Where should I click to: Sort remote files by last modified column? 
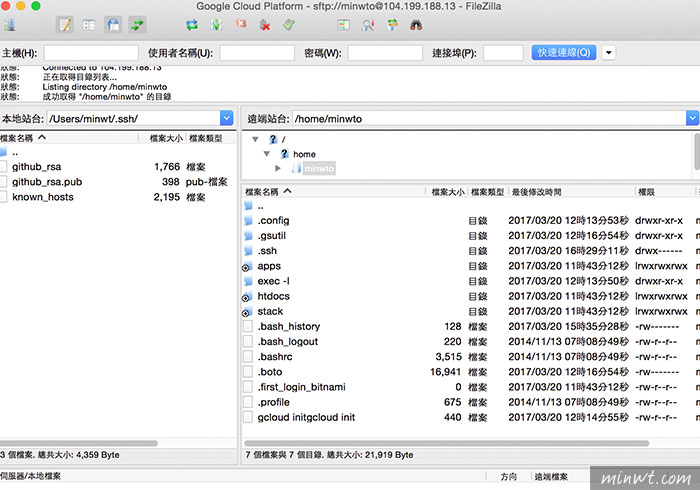pos(571,192)
